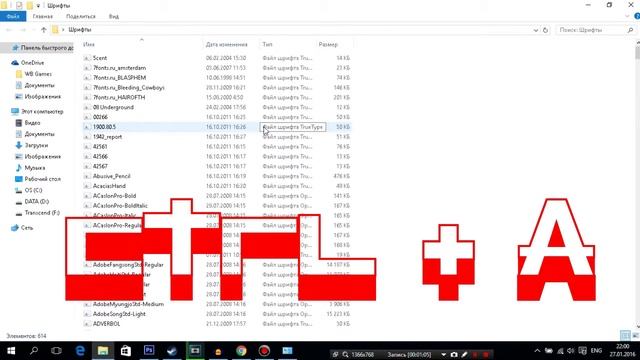Open OS (C:) drive in sidebar
Viewport: 640px width, 360px height.
(x=33, y=190)
